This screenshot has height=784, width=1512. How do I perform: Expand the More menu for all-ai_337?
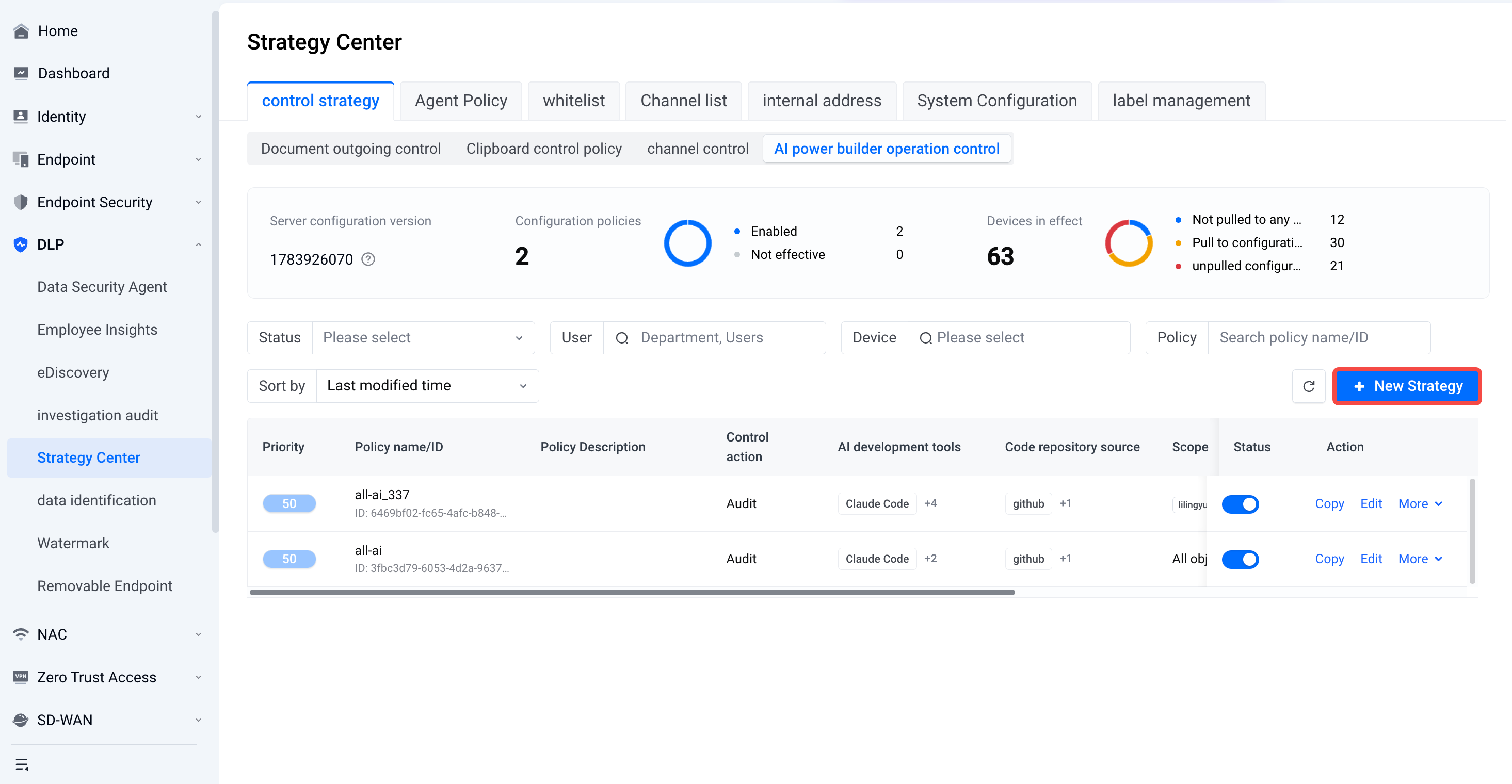click(x=1420, y=503)
